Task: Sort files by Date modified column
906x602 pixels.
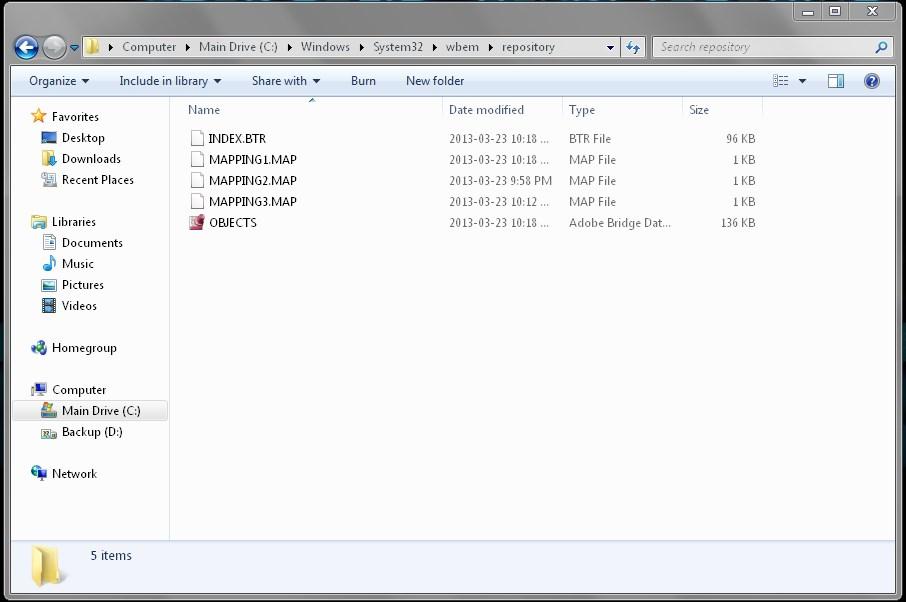Action: [486, 110]
